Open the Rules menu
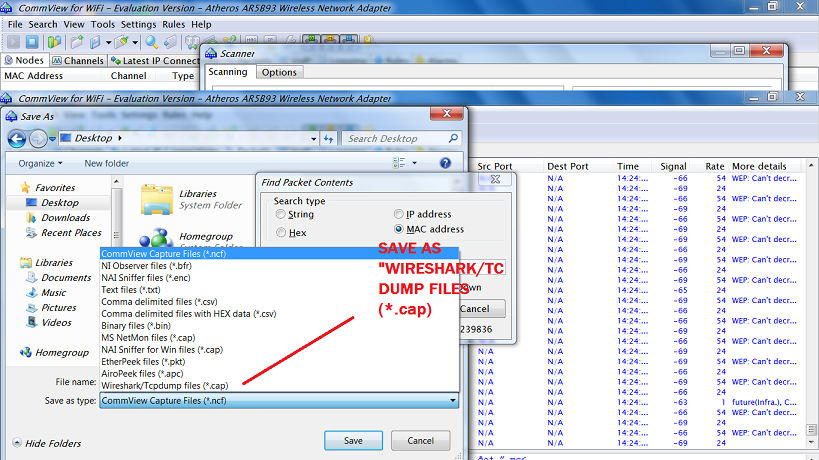This screenshot has width=819, height=460. tap(173, 25)
